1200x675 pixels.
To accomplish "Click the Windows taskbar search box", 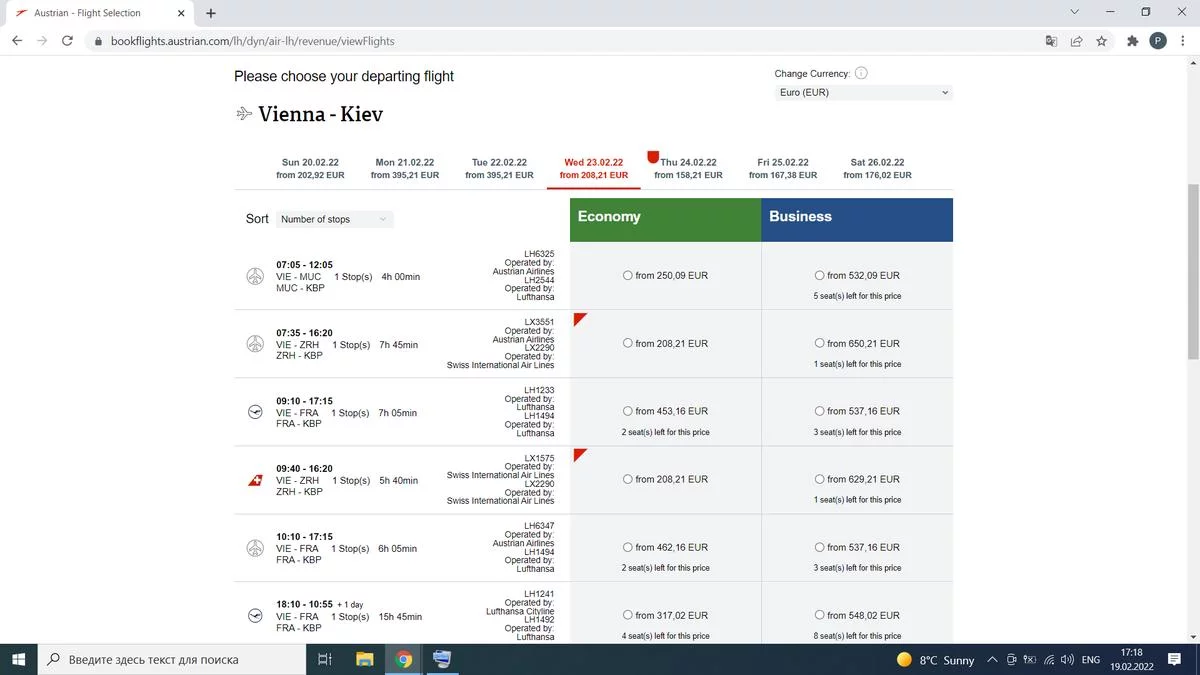I will [172, 659].
